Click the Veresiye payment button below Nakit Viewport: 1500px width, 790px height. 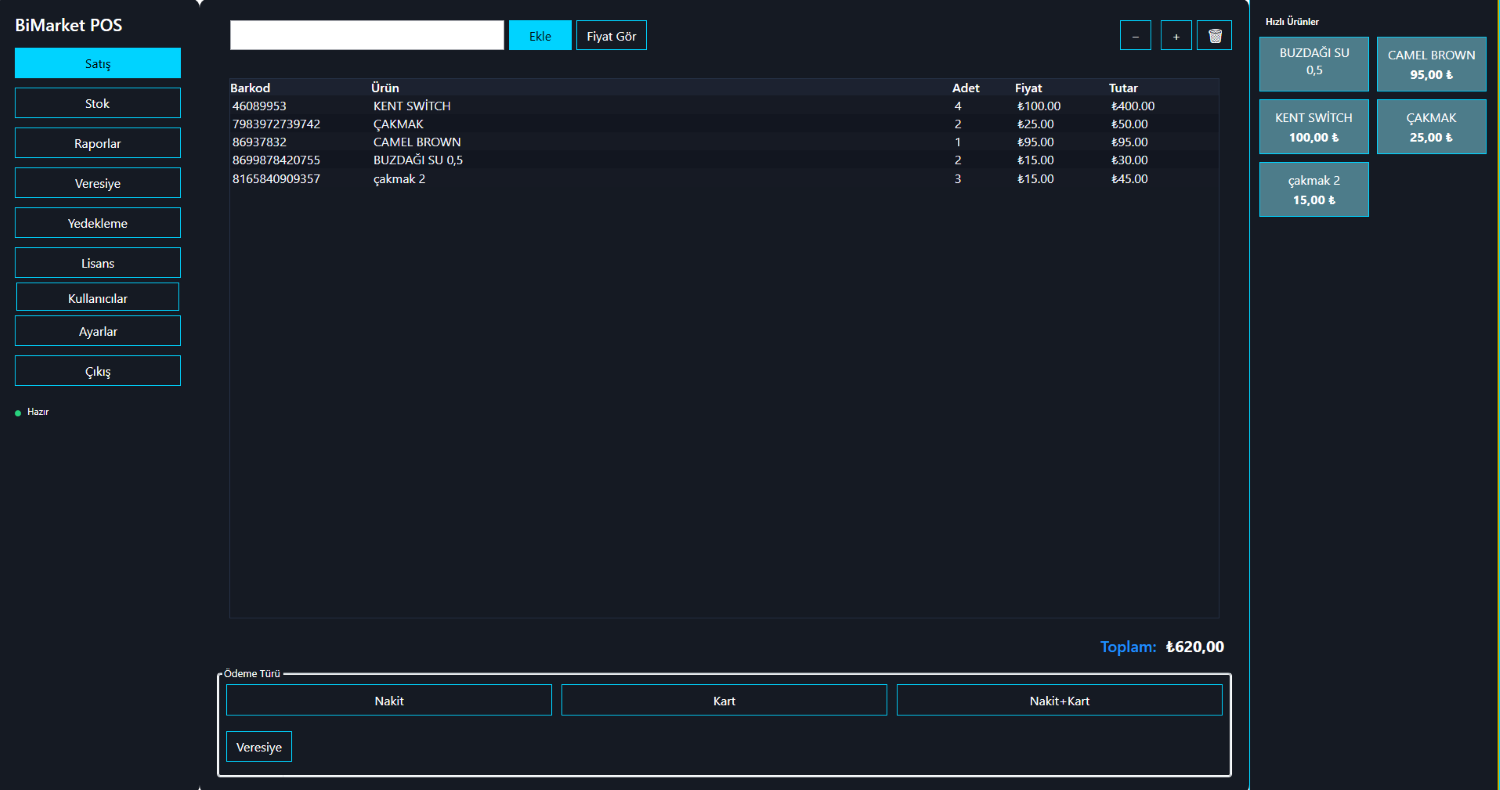click(x=259, y=747)
